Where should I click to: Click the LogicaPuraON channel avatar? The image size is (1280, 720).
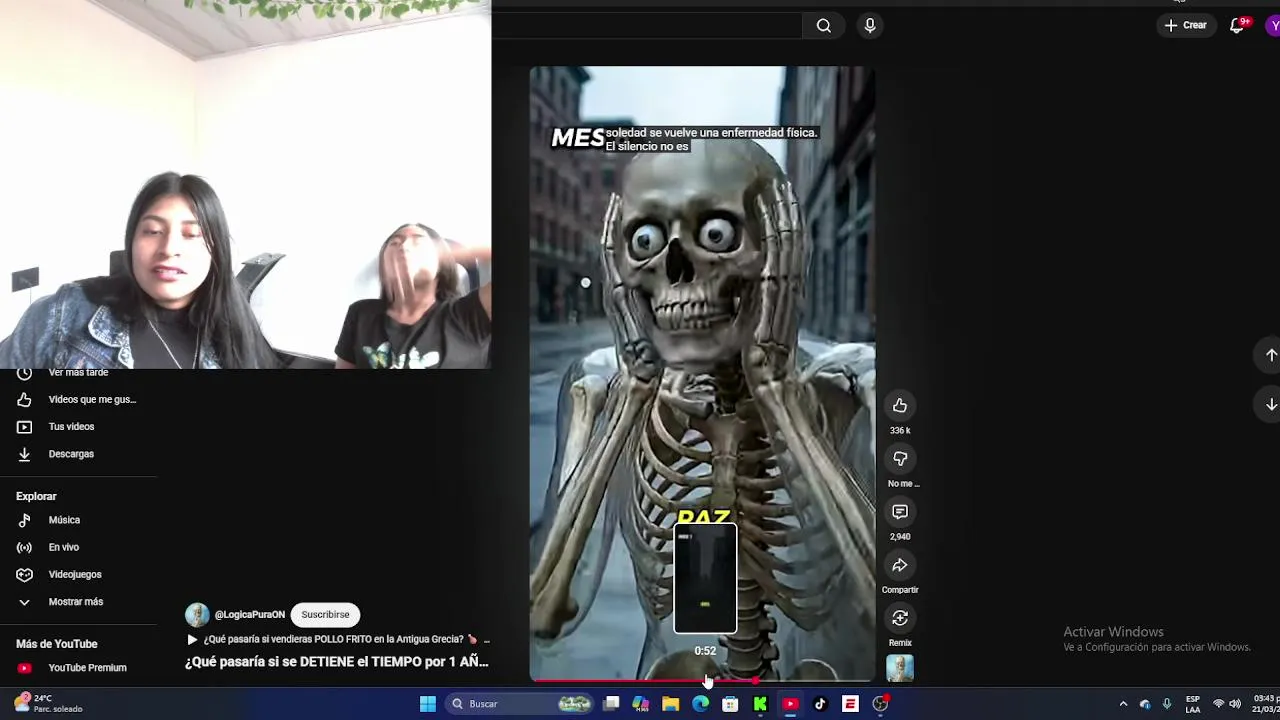tap(197, 615)
